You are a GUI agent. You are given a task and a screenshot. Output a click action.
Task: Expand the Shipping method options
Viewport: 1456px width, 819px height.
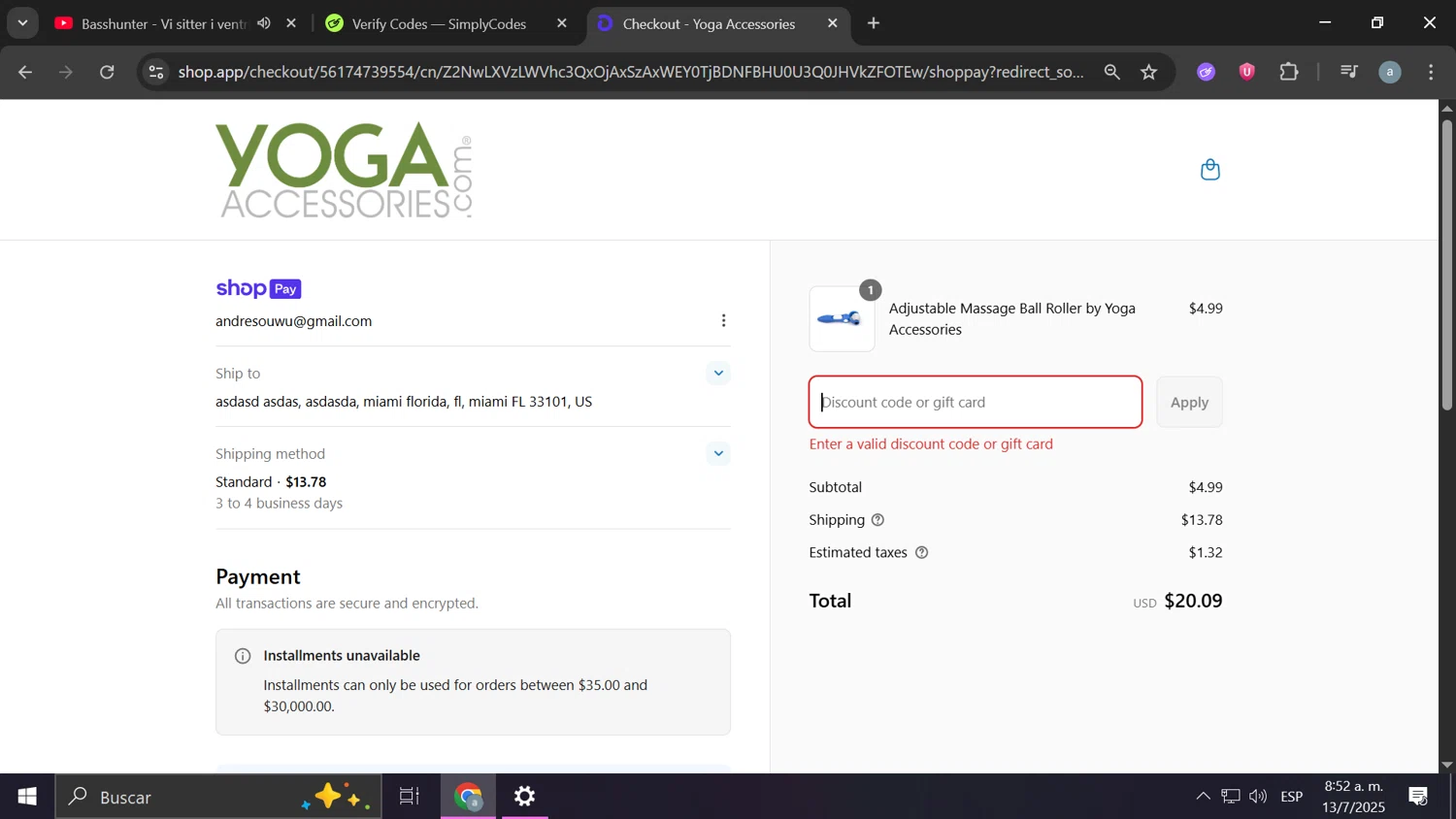coord(718,453)
